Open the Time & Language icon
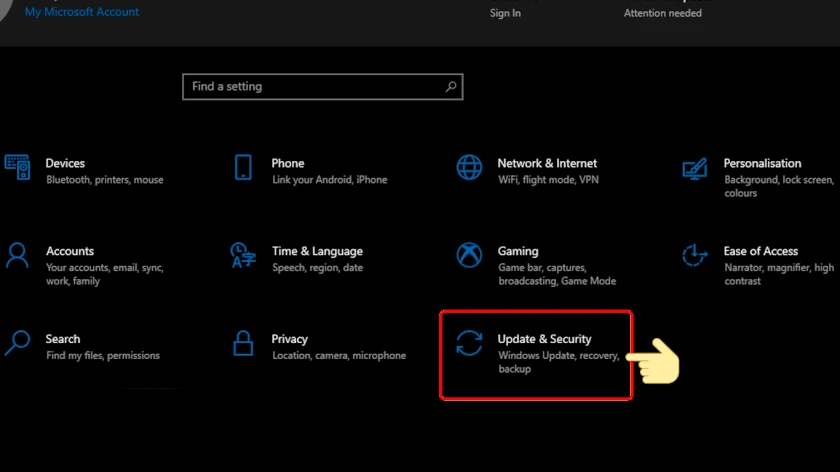This screenshot has width=840, height=472. coord(243,255)
